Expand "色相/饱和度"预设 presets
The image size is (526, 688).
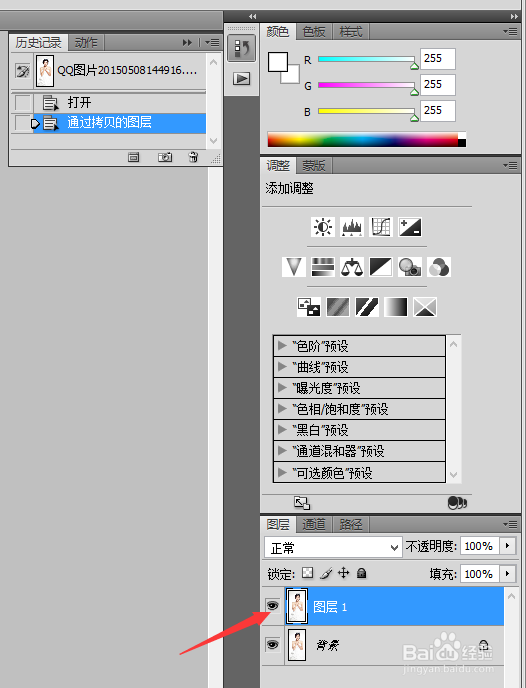tap(282, 409)
